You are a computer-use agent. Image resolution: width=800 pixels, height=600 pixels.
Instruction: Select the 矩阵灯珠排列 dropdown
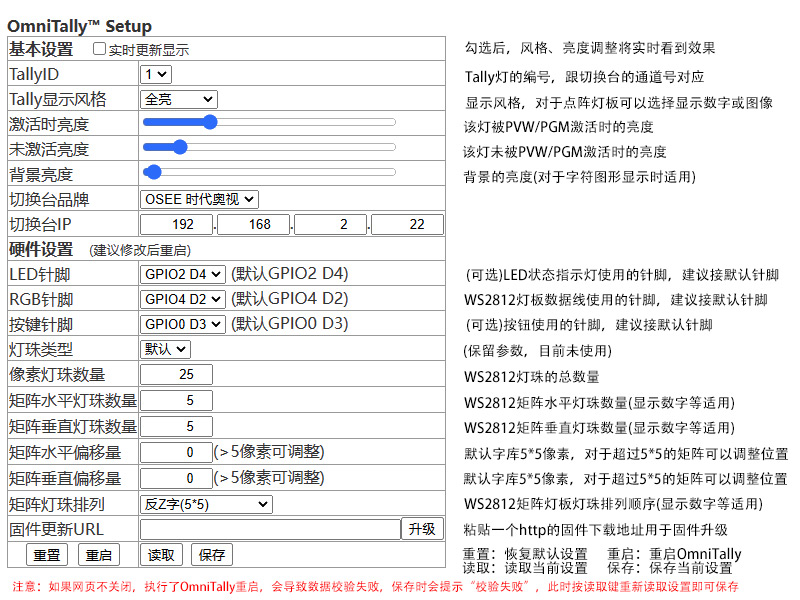coord(205,504)
